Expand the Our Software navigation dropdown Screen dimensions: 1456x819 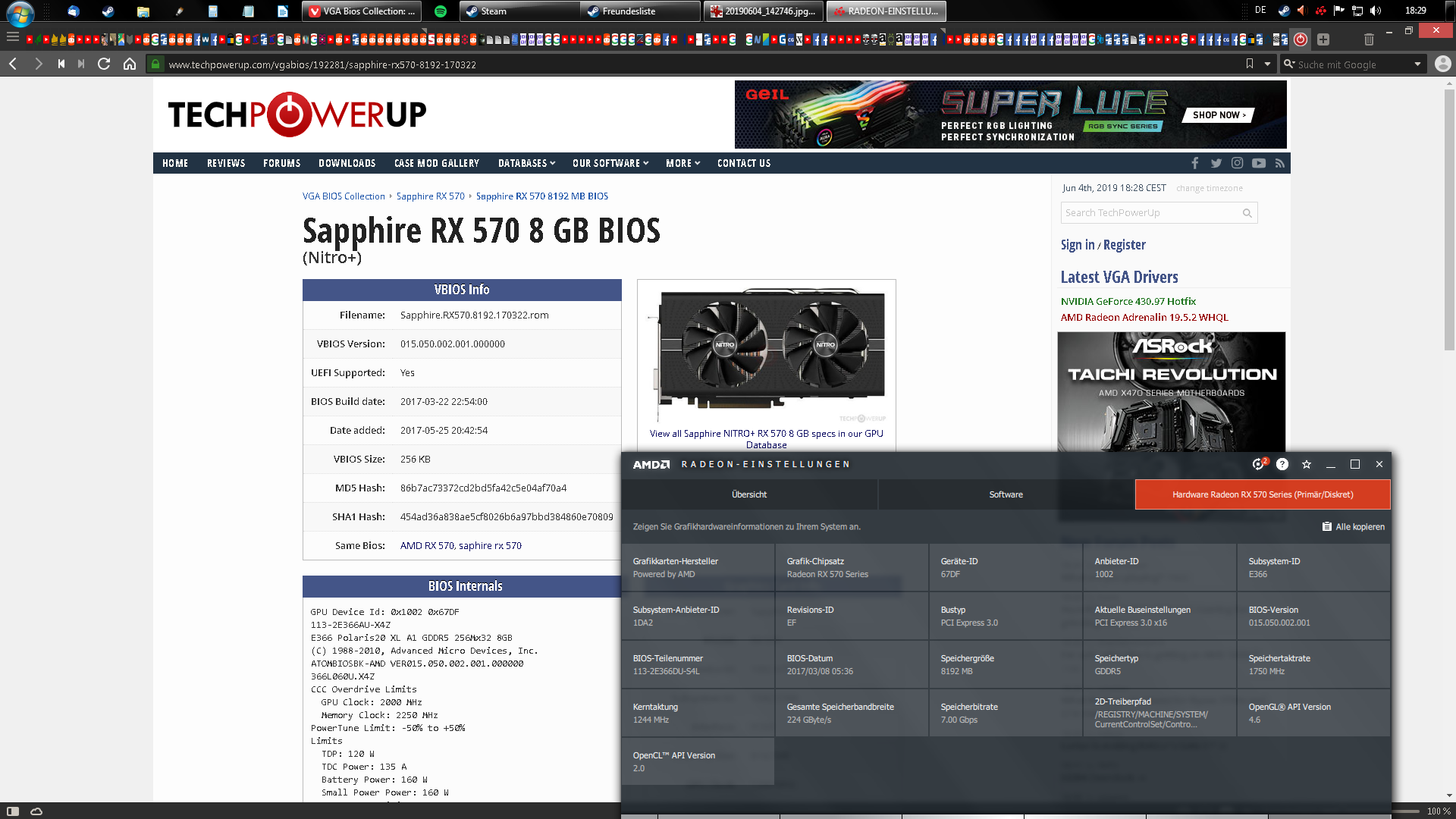[x=610, y=163]
